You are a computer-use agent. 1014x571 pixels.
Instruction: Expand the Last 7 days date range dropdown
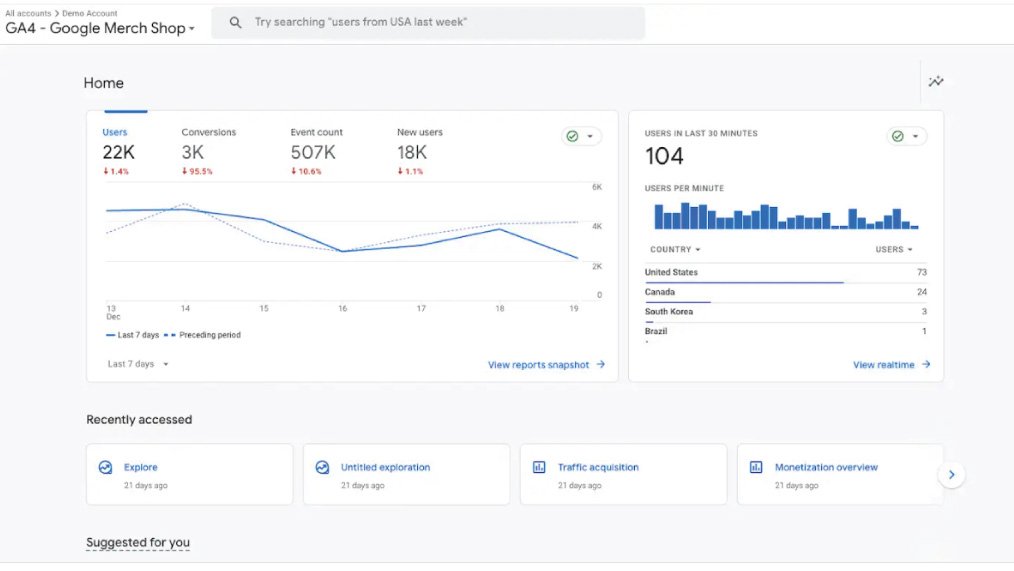tap(138, 364)
